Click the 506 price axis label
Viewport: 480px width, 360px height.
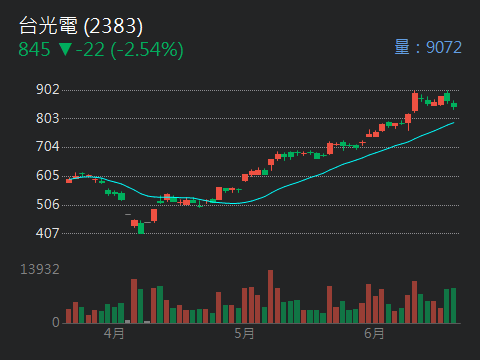[x=48, y=204]
